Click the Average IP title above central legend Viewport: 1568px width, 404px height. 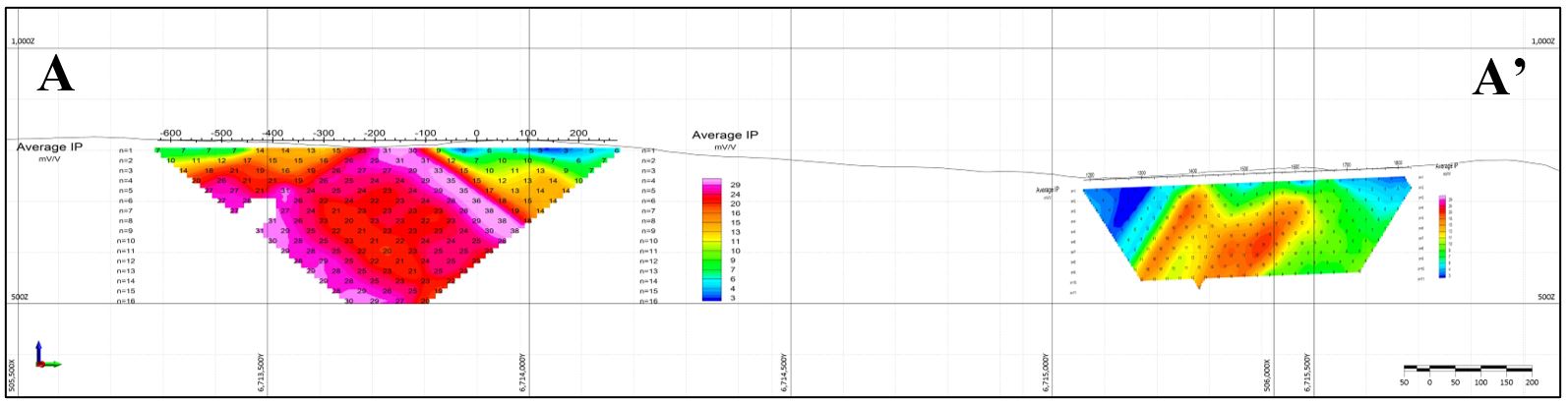[725, 136]
